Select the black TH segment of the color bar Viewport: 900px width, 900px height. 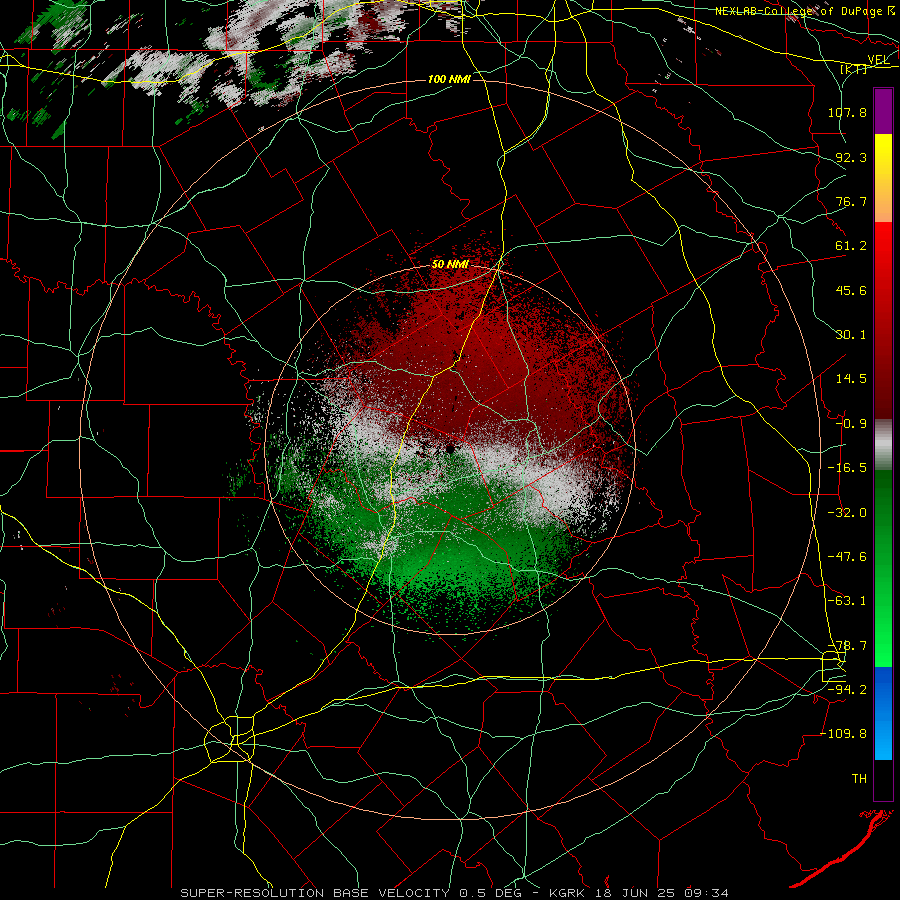[883, 779]
